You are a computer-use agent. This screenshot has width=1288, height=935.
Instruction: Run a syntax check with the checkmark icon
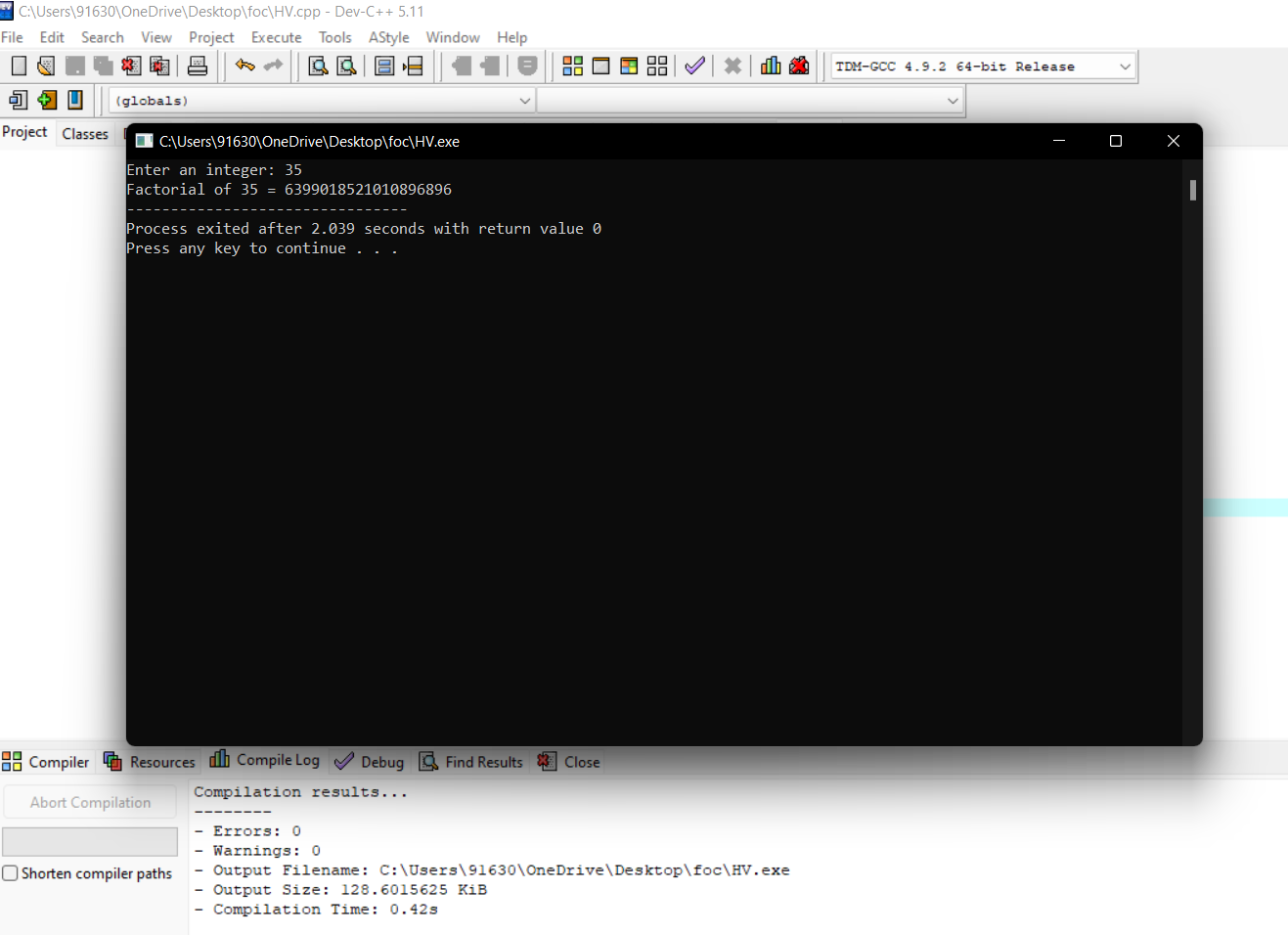click(x=694, y=66)
